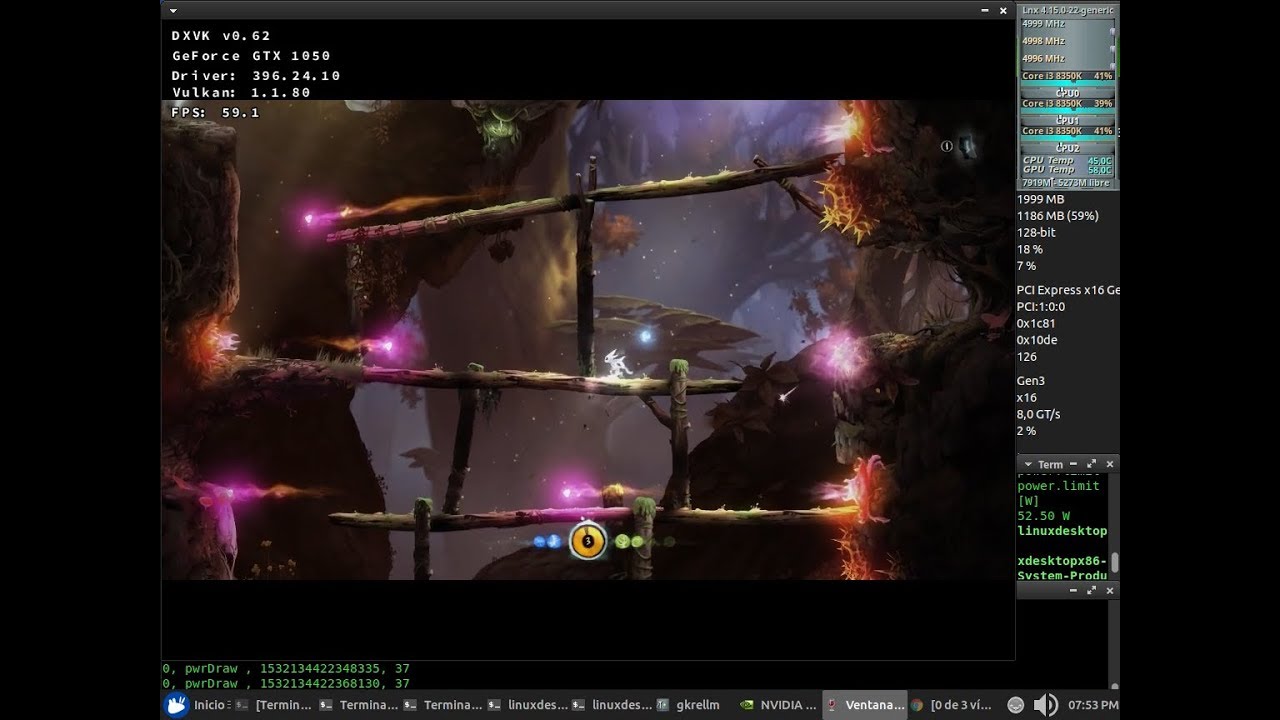Click the '52.50 W' terminal output

tap(1043, 516)
